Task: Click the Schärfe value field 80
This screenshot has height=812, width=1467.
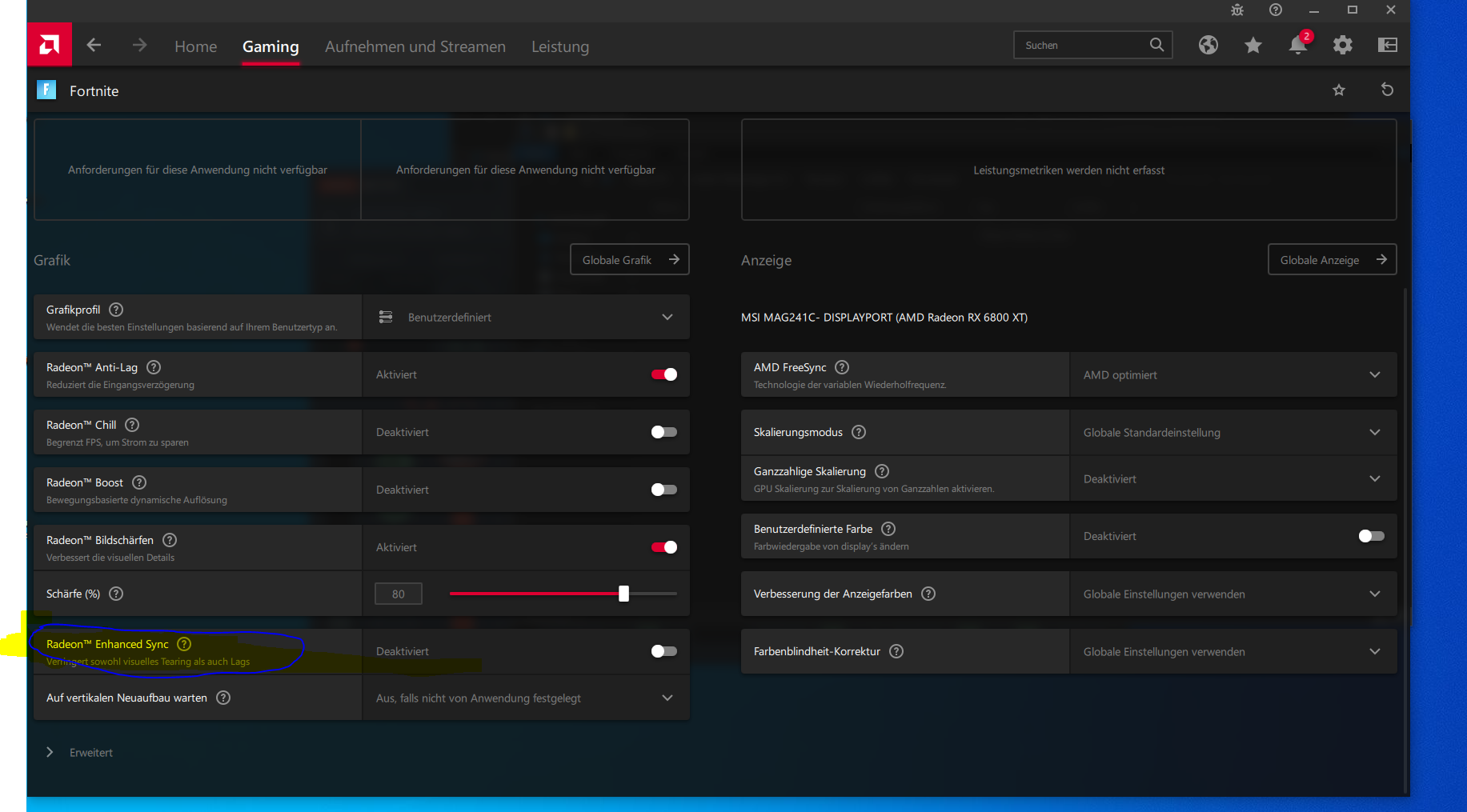Action: (399, 594)
